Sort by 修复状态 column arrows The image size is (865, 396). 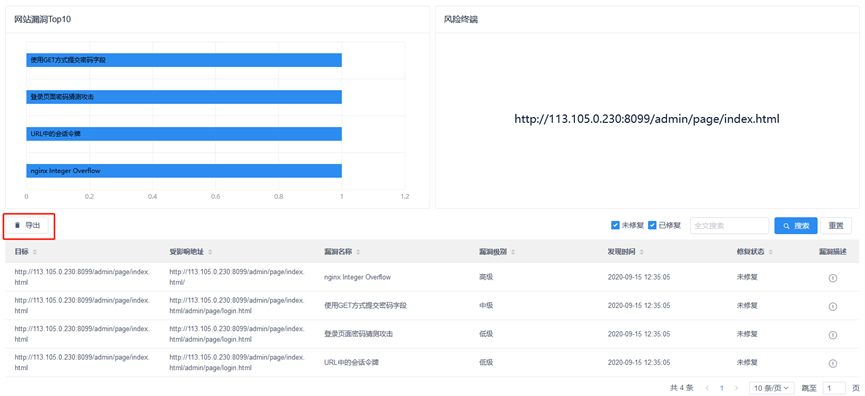(770, 252)
